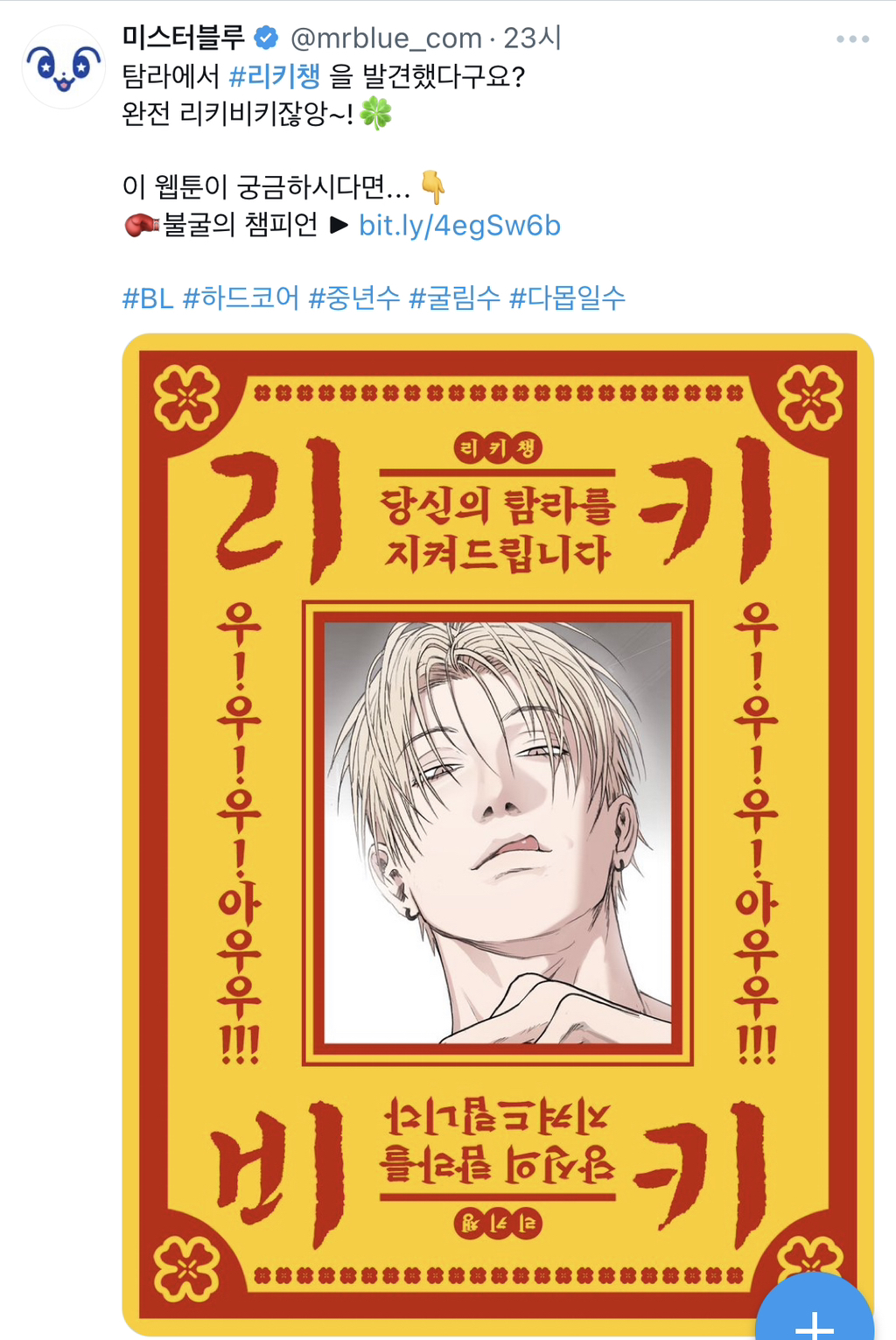Open the #중년수 hashtag
Image resolution: width=896 pixels, height=1340 pixels.
point(354,298)
